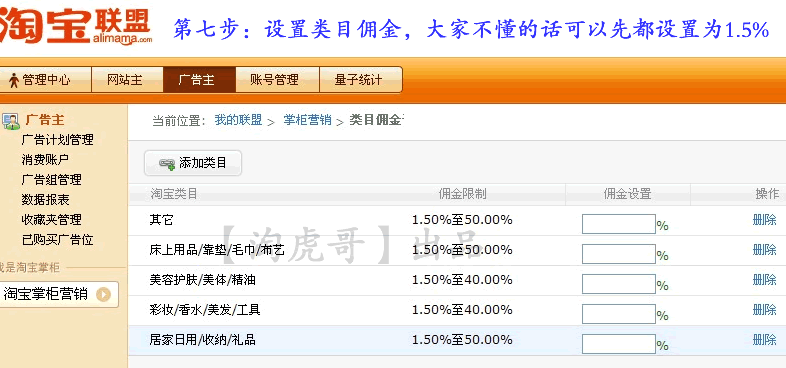Open 收藏夹管理 in the sidebar

(x=51, y=220)
